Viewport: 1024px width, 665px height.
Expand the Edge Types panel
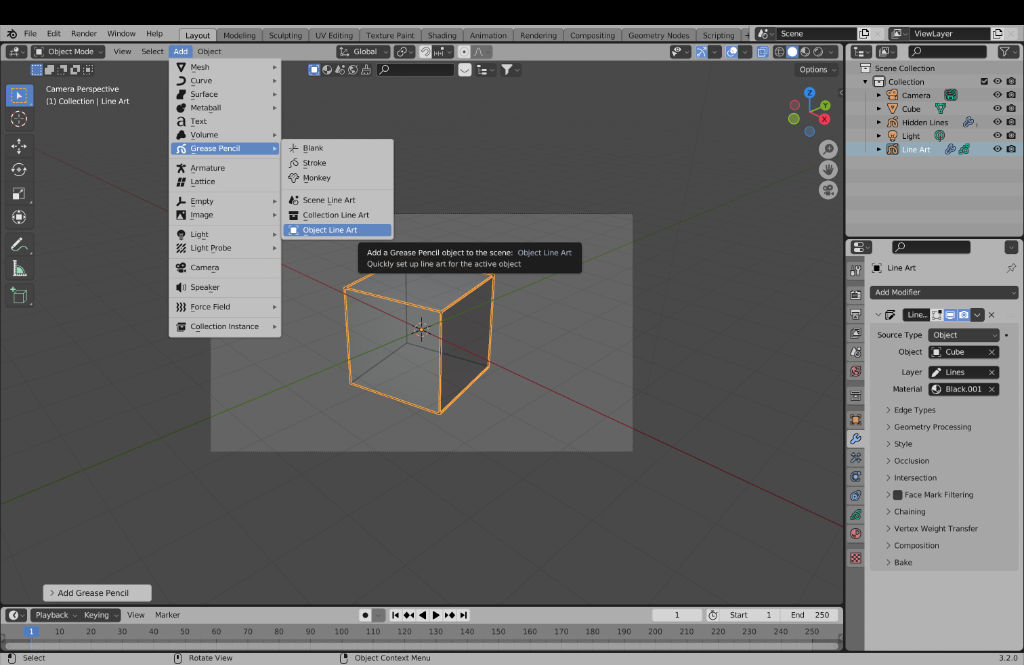point(914,410)
